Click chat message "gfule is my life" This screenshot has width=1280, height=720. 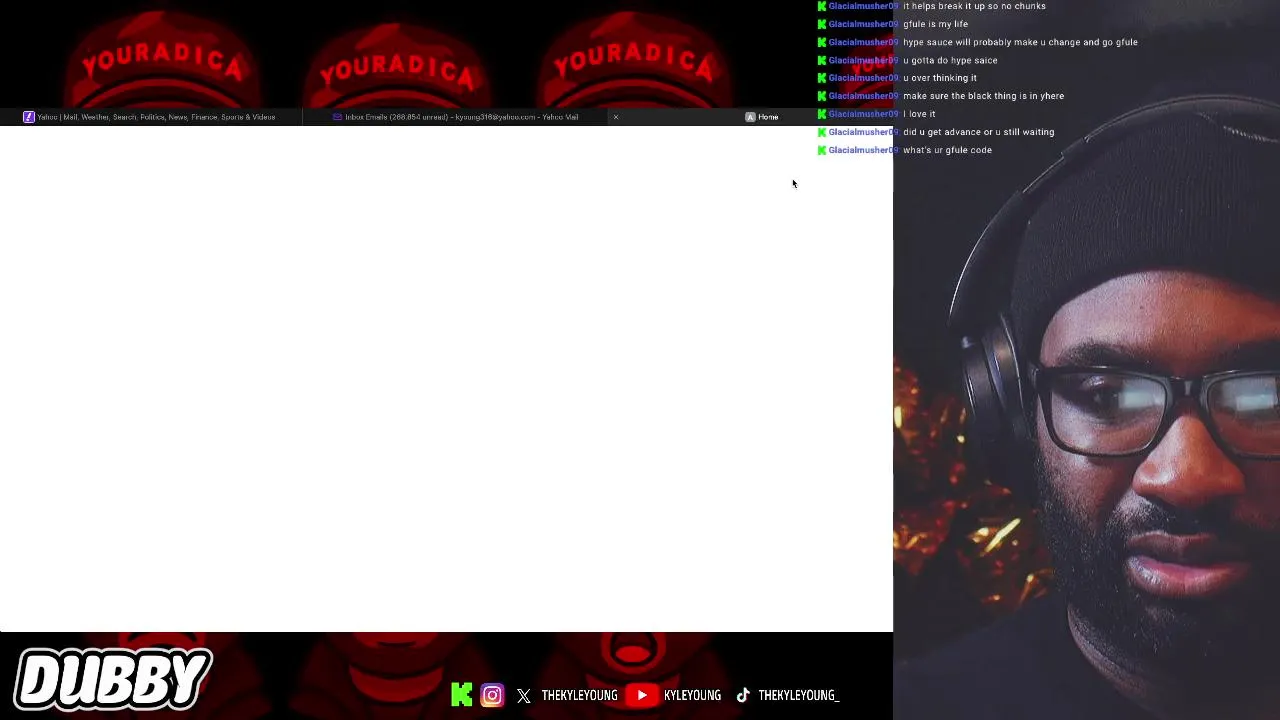point(935,24)
